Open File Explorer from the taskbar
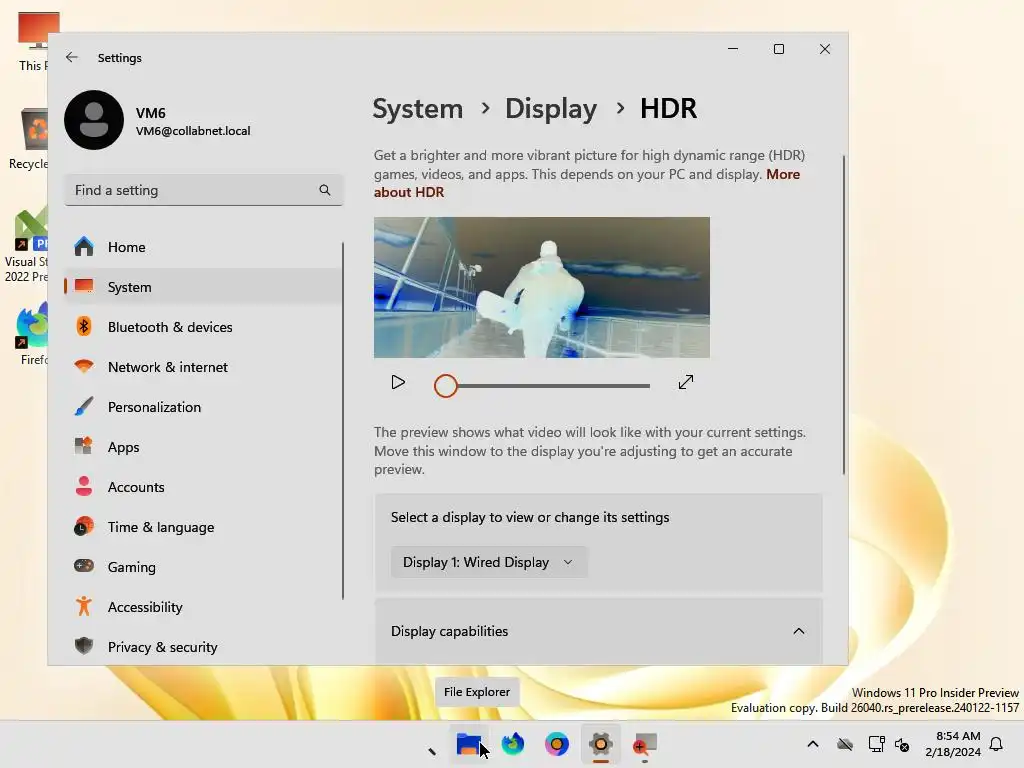Viewport: 1024px width, 768px height. [x=469, y=744]
